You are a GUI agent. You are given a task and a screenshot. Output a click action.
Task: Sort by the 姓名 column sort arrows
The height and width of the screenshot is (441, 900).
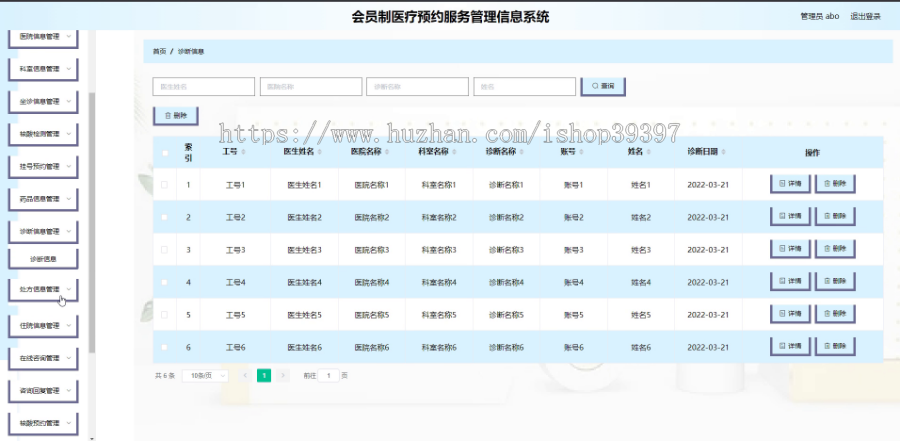647,152
